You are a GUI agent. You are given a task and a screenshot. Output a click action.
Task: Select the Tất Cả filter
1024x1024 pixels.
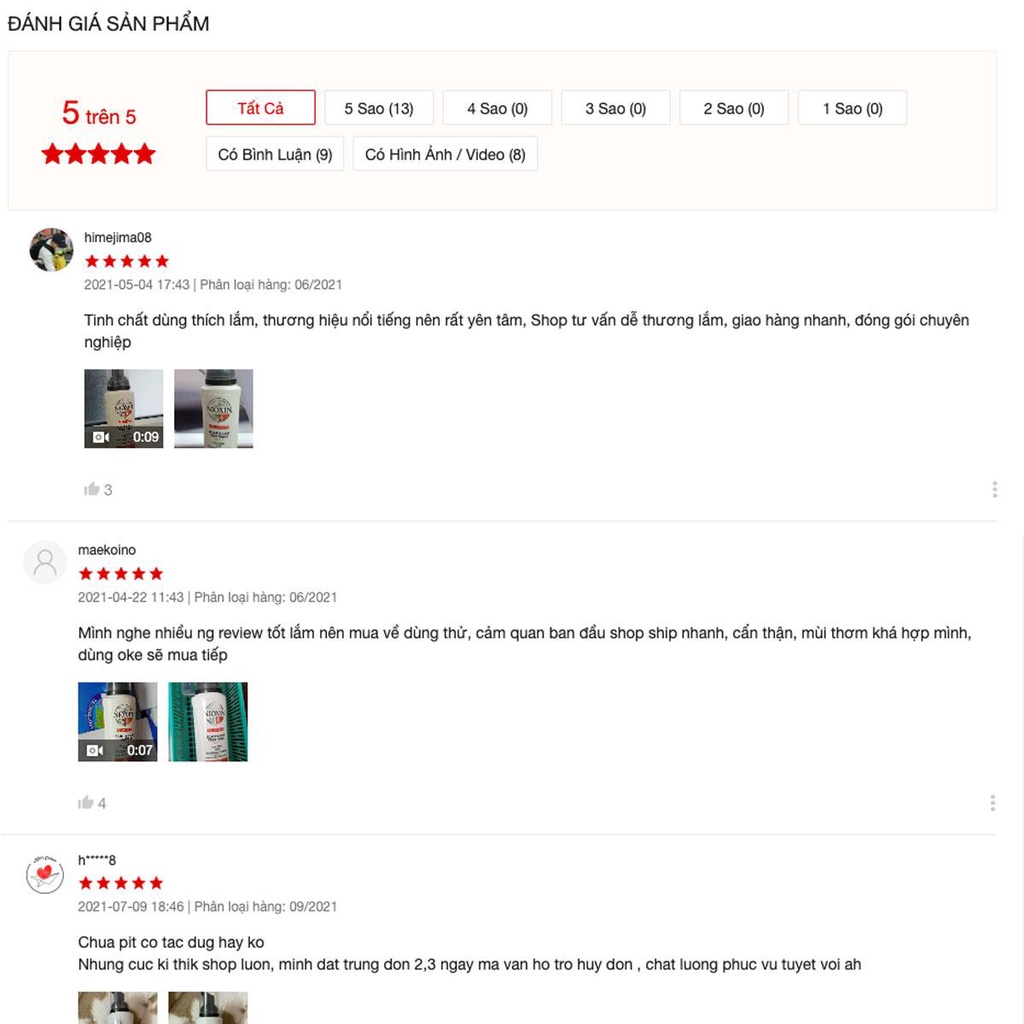point(261,108)
